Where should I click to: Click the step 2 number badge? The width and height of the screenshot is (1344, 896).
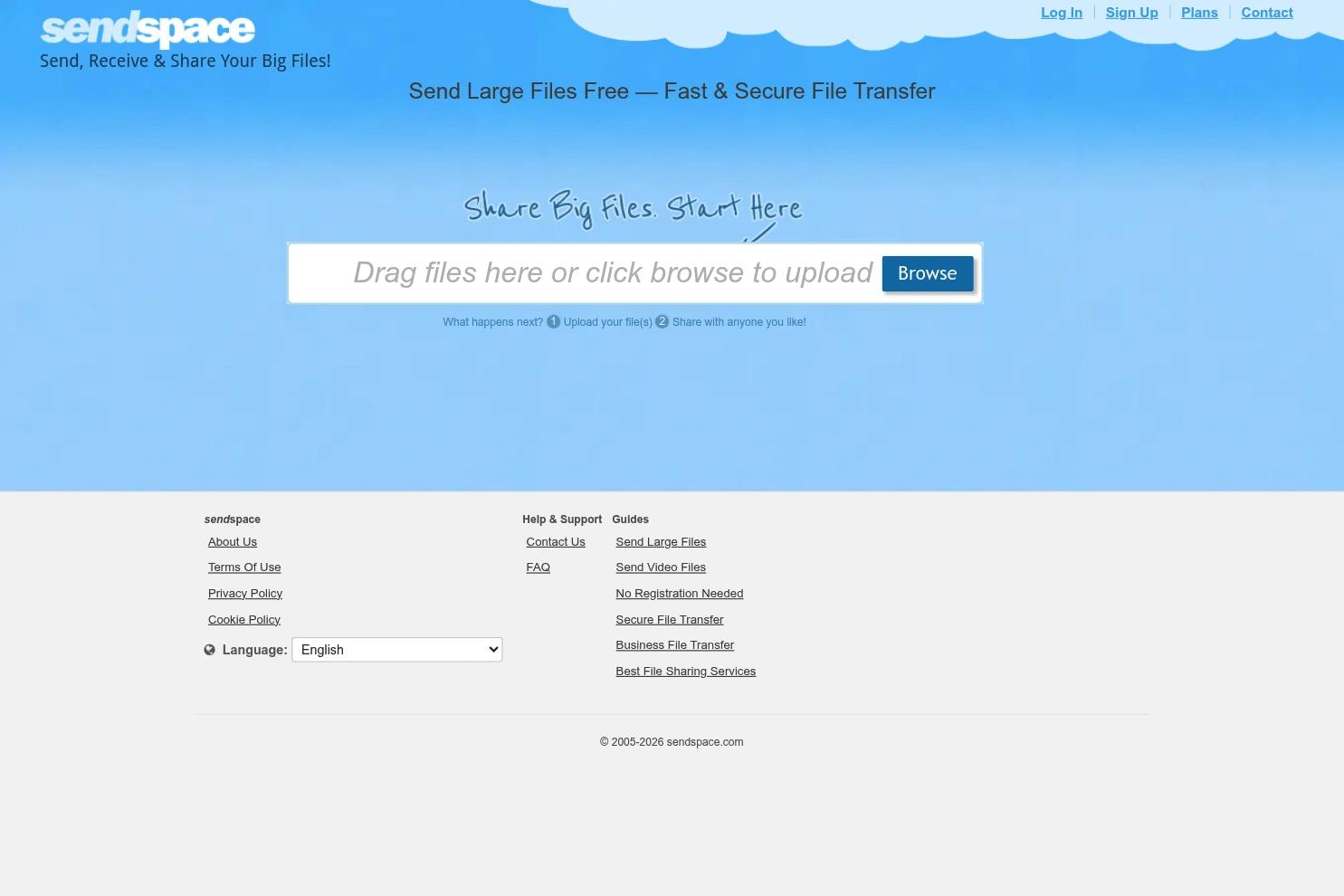tap(662, 321)
